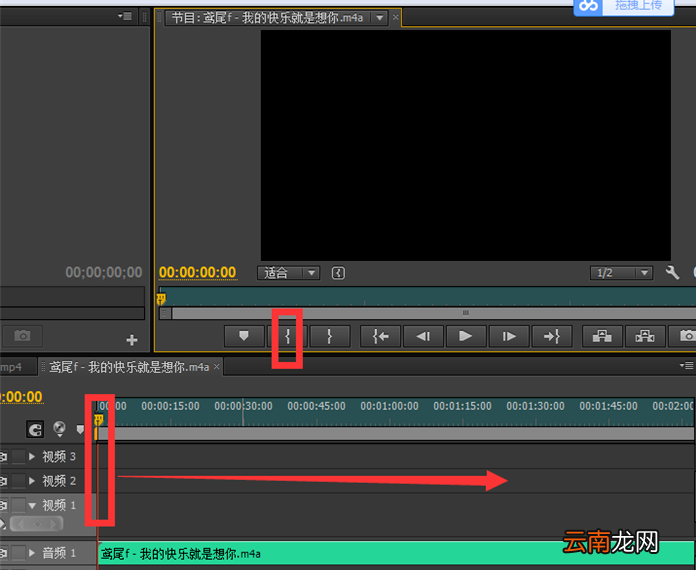
Task: Click the source panel camera button
Action: (x=22, y=336)
